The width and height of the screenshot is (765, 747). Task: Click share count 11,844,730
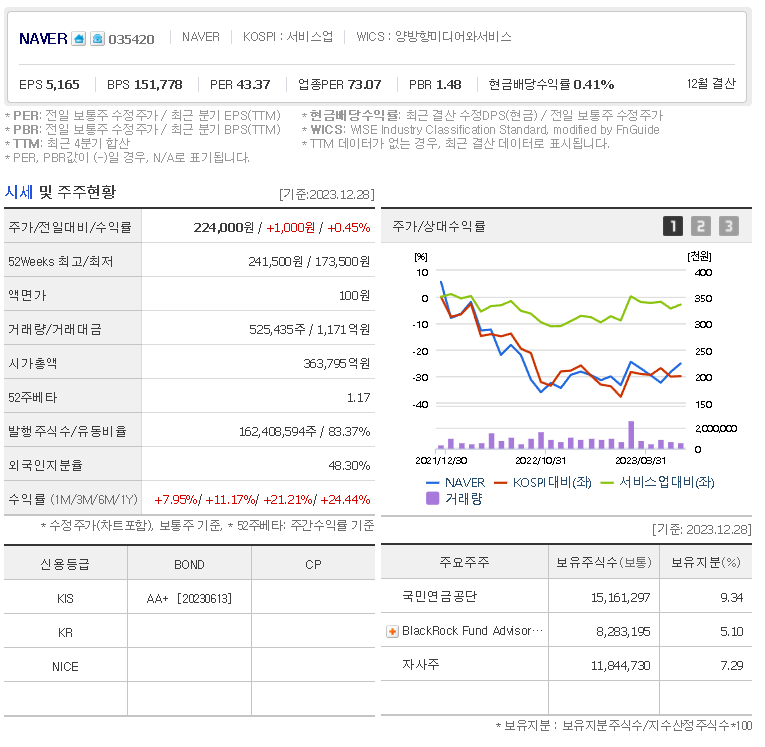(621, 666)
